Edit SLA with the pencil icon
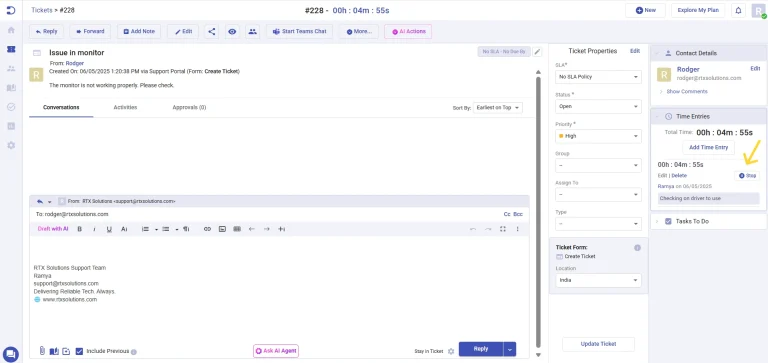The width and height of the screenshot is (768, 363). coord(537,51)
